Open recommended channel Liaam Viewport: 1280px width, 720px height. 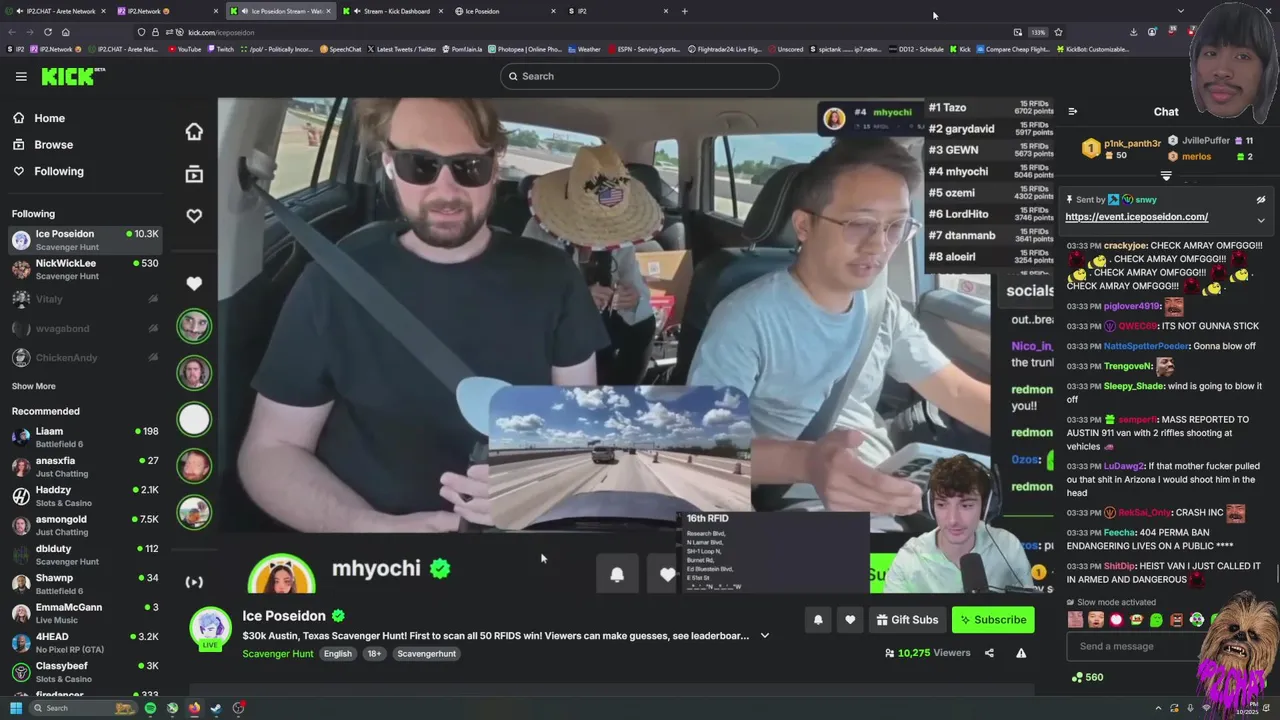pyautogui.click(x=85, y=437)
